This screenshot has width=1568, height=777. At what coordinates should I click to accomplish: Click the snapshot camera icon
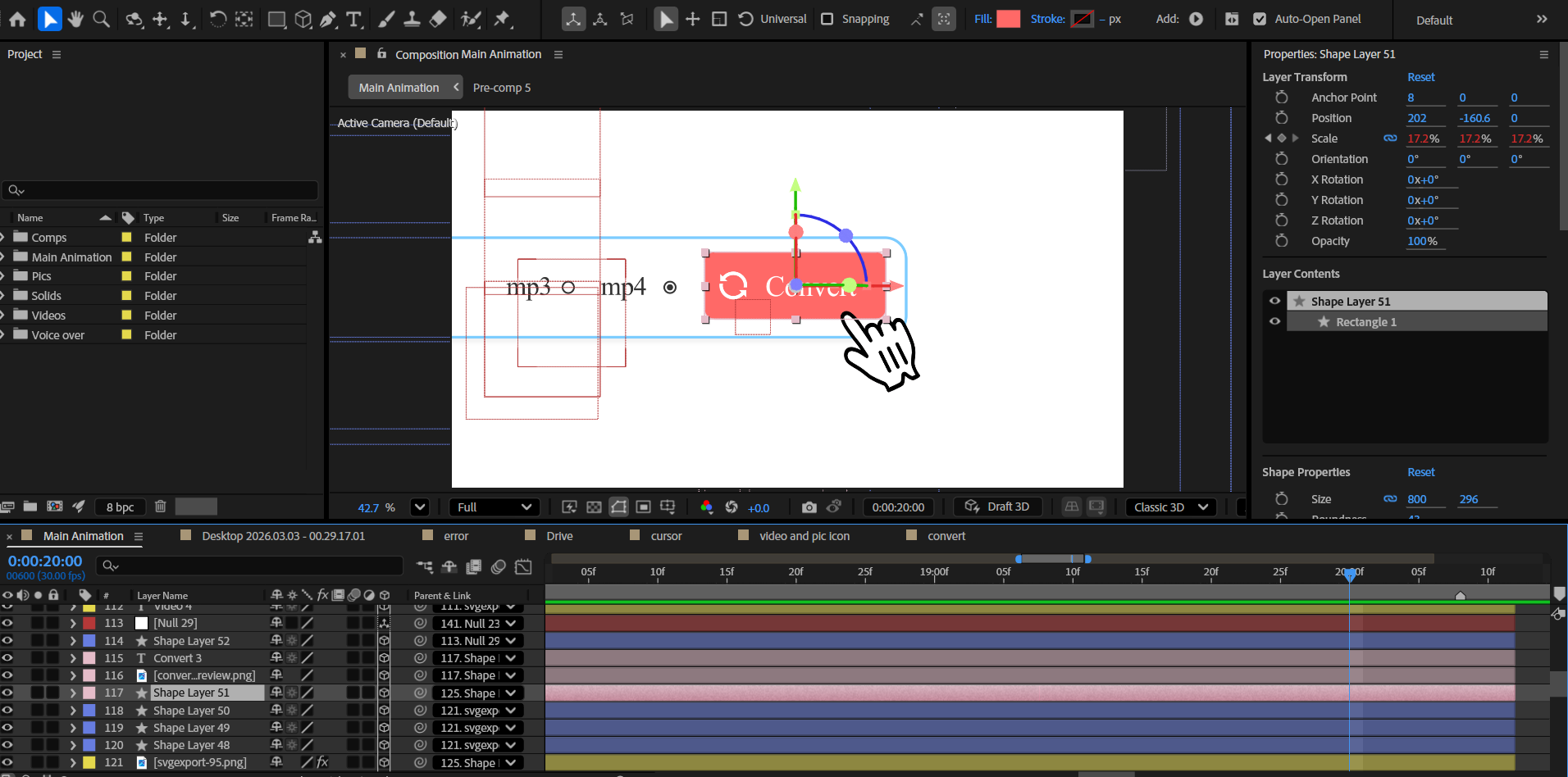[809, 507]
